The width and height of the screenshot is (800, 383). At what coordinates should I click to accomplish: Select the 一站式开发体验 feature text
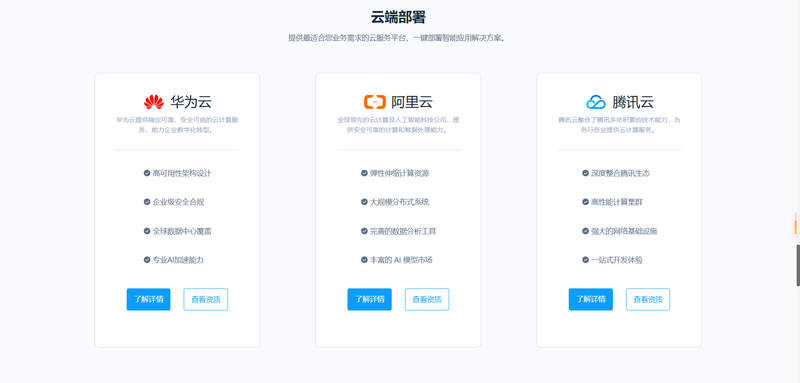[617, 260]
